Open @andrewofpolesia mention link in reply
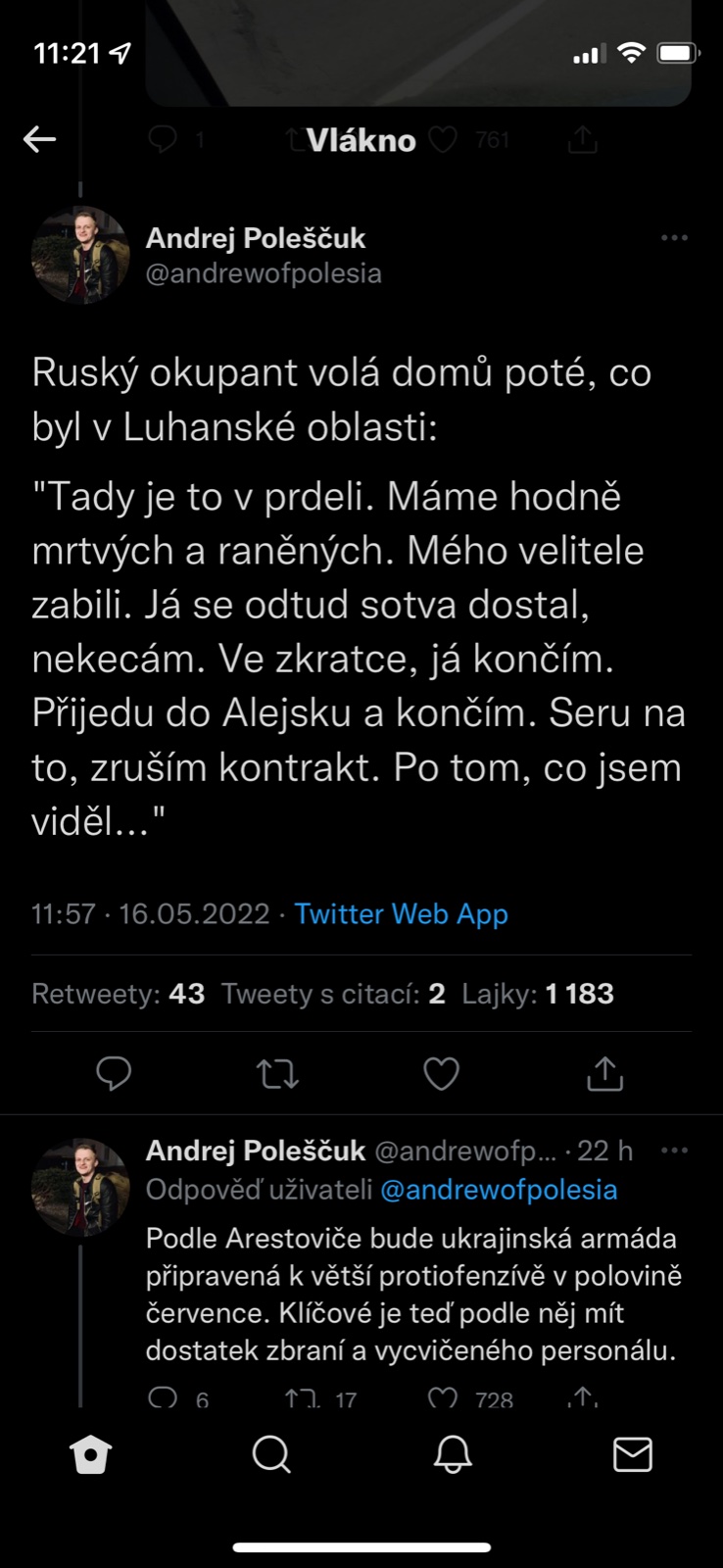723x1568 pixels. point(499,1190)
